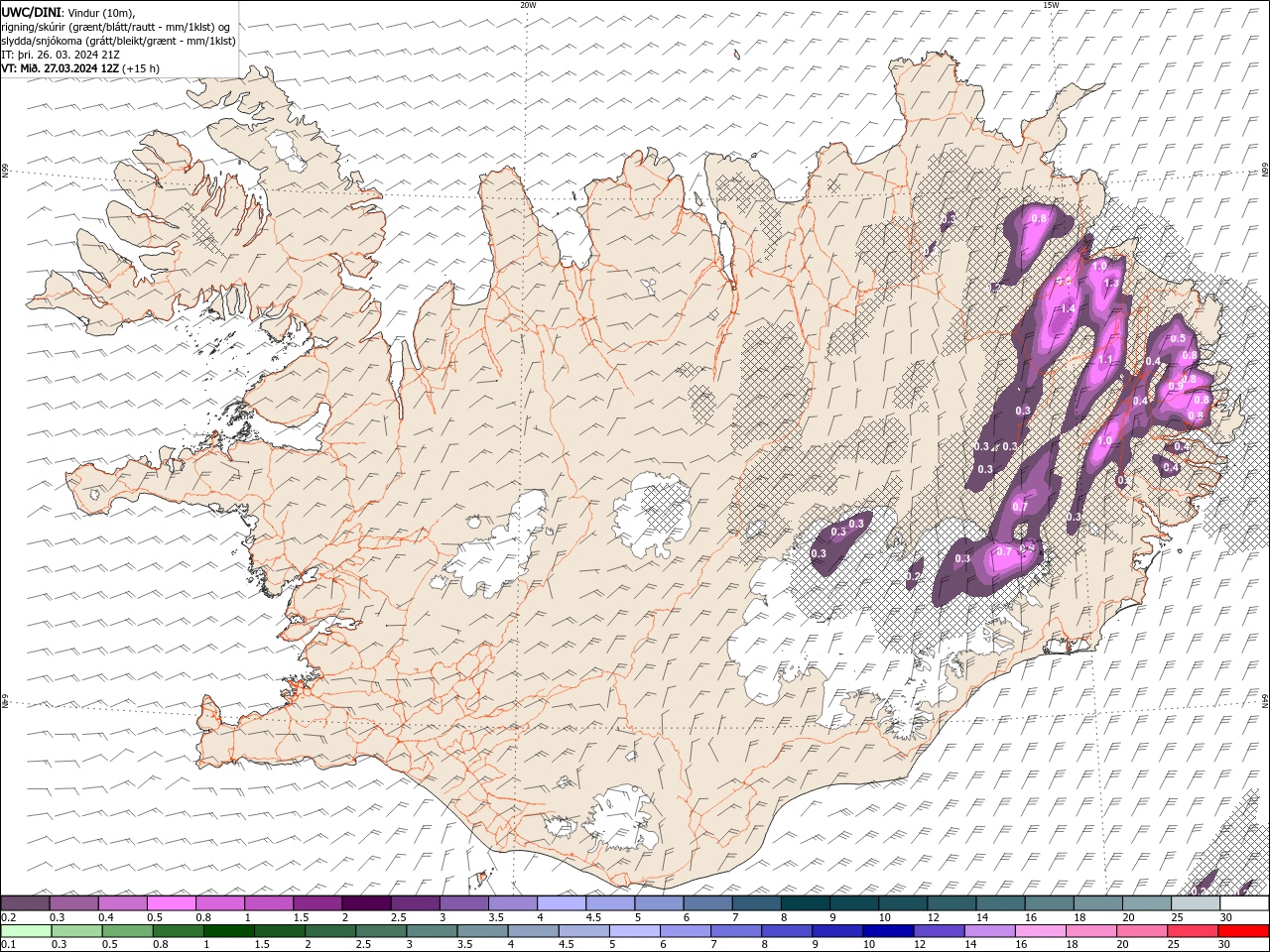The height and width of the screenshot is (952, 1270).
Task: Click the '(+15 h)' forecast offset text
Action: 141,68
